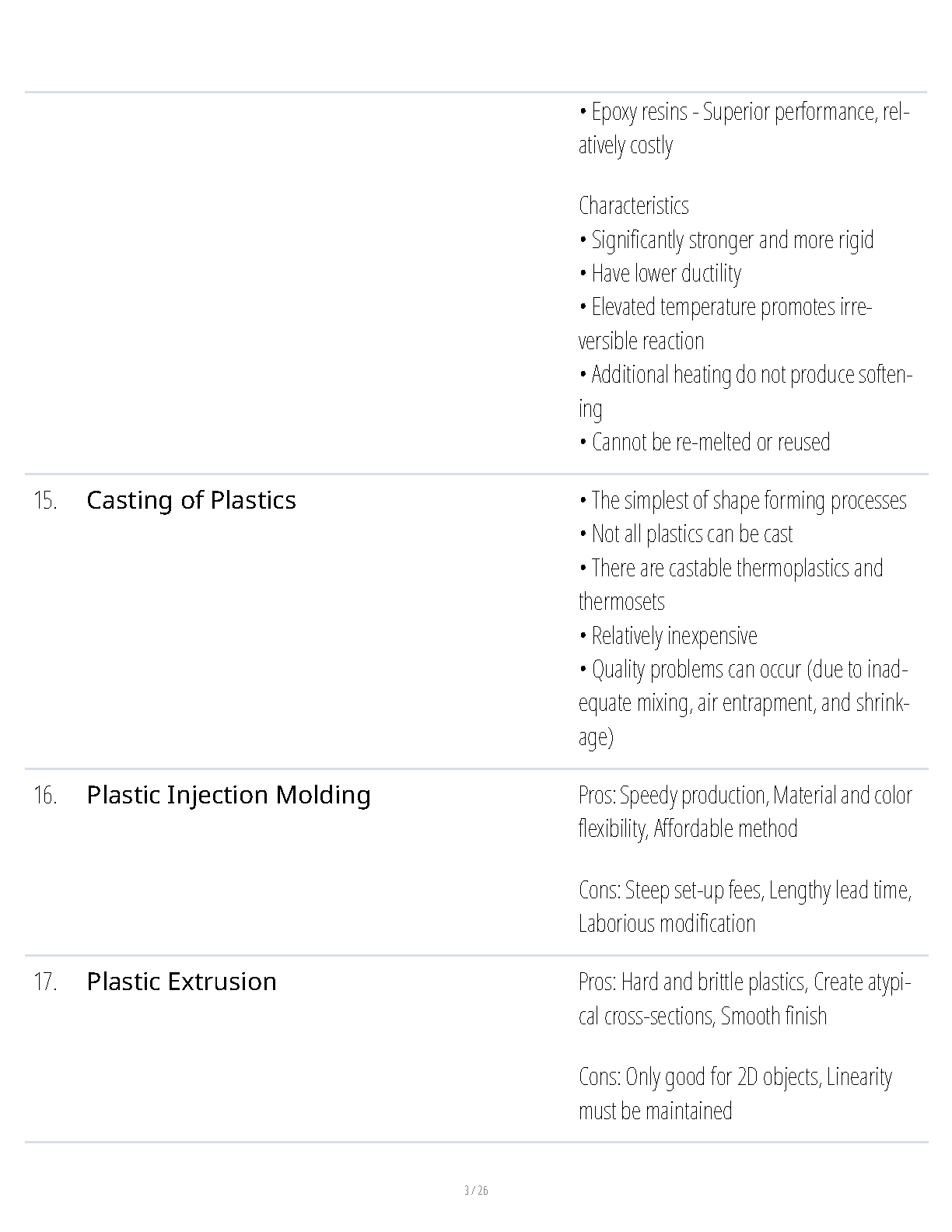Select the term Plastic Extrusion
The width and height of the screenshot is (952, 1232).
(181, 982)
